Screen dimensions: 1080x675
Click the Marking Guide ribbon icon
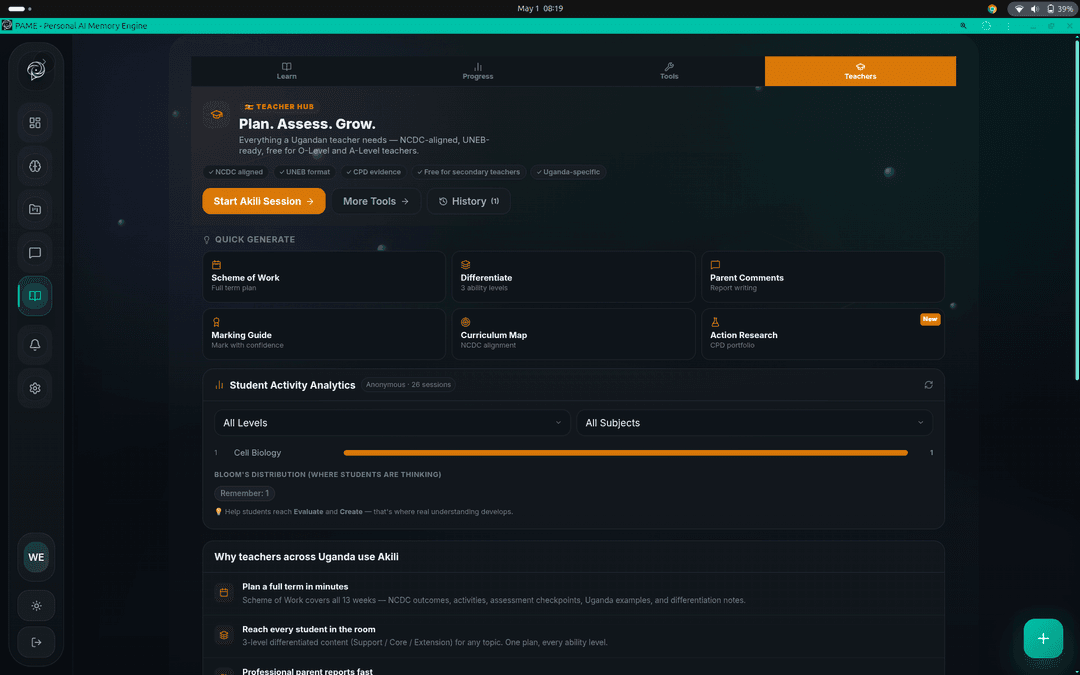216,322
